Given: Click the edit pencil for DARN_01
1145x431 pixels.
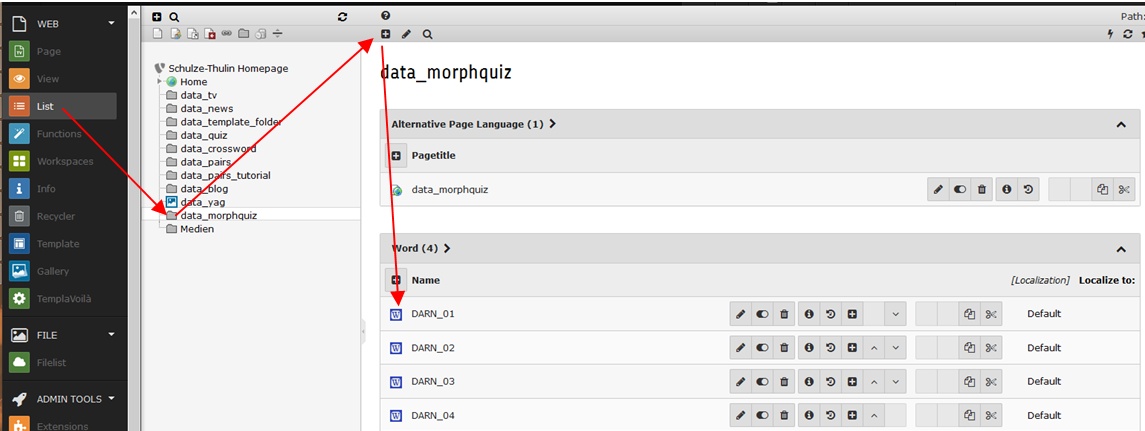Looking at the screenshot, I should pos(740,314).
